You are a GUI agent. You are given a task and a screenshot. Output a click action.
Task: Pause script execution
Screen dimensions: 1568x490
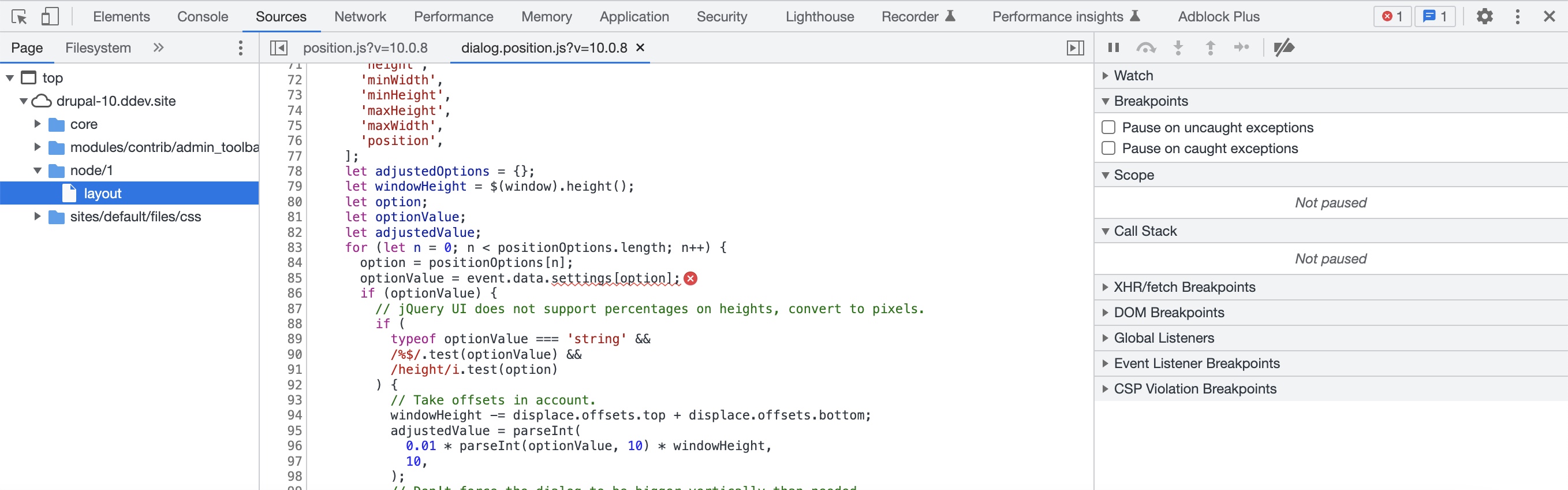[x=1113, y=47]
